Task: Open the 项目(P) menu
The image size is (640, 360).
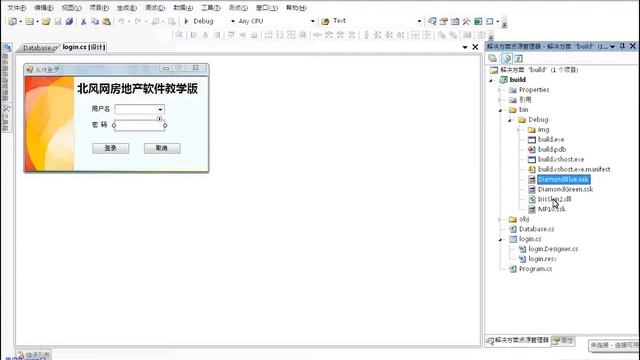Action: click(99, 8)
